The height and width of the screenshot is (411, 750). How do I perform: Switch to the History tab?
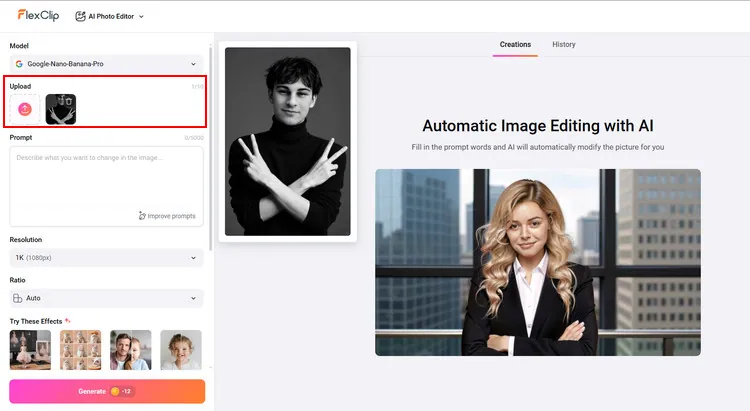pyautogui.click(x=563, y=44)
